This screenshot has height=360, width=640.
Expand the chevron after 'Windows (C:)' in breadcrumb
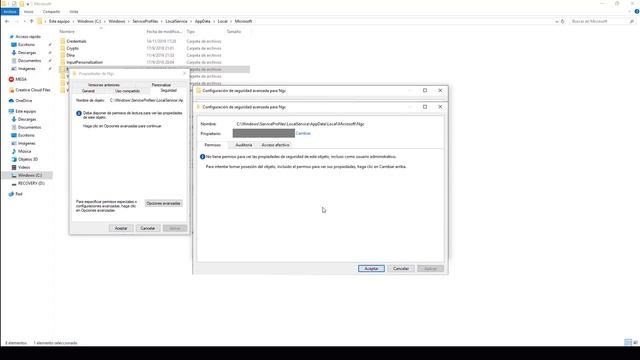point(104,21)
